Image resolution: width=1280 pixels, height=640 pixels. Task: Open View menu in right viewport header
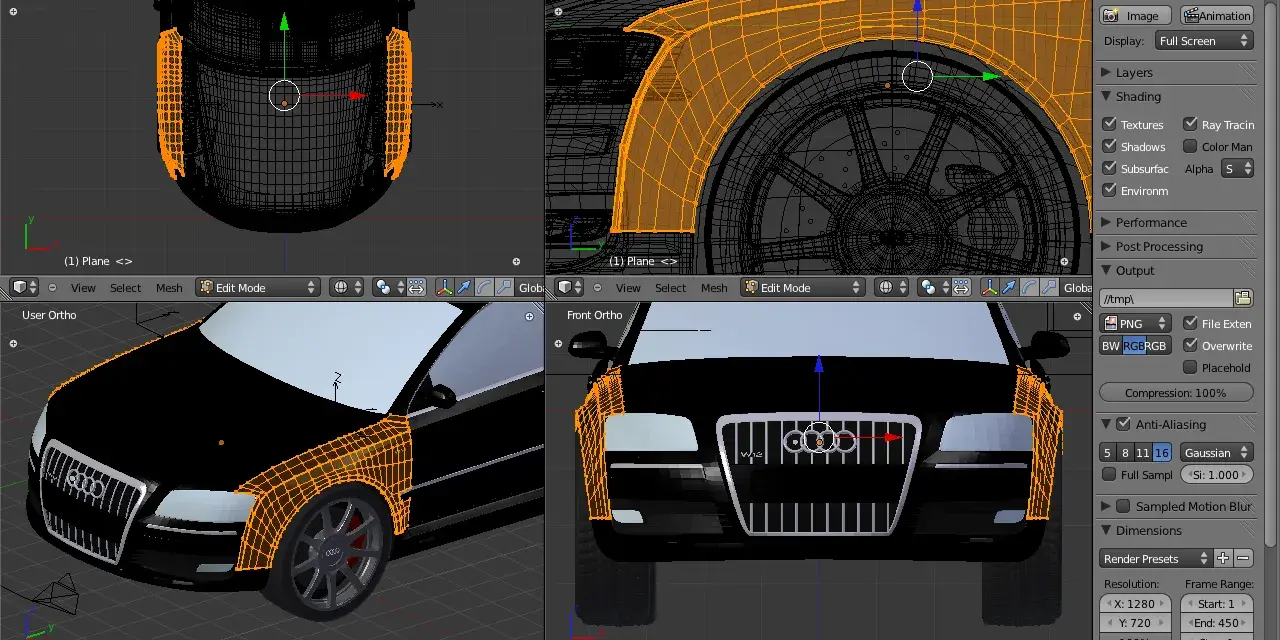coord(628,287)
